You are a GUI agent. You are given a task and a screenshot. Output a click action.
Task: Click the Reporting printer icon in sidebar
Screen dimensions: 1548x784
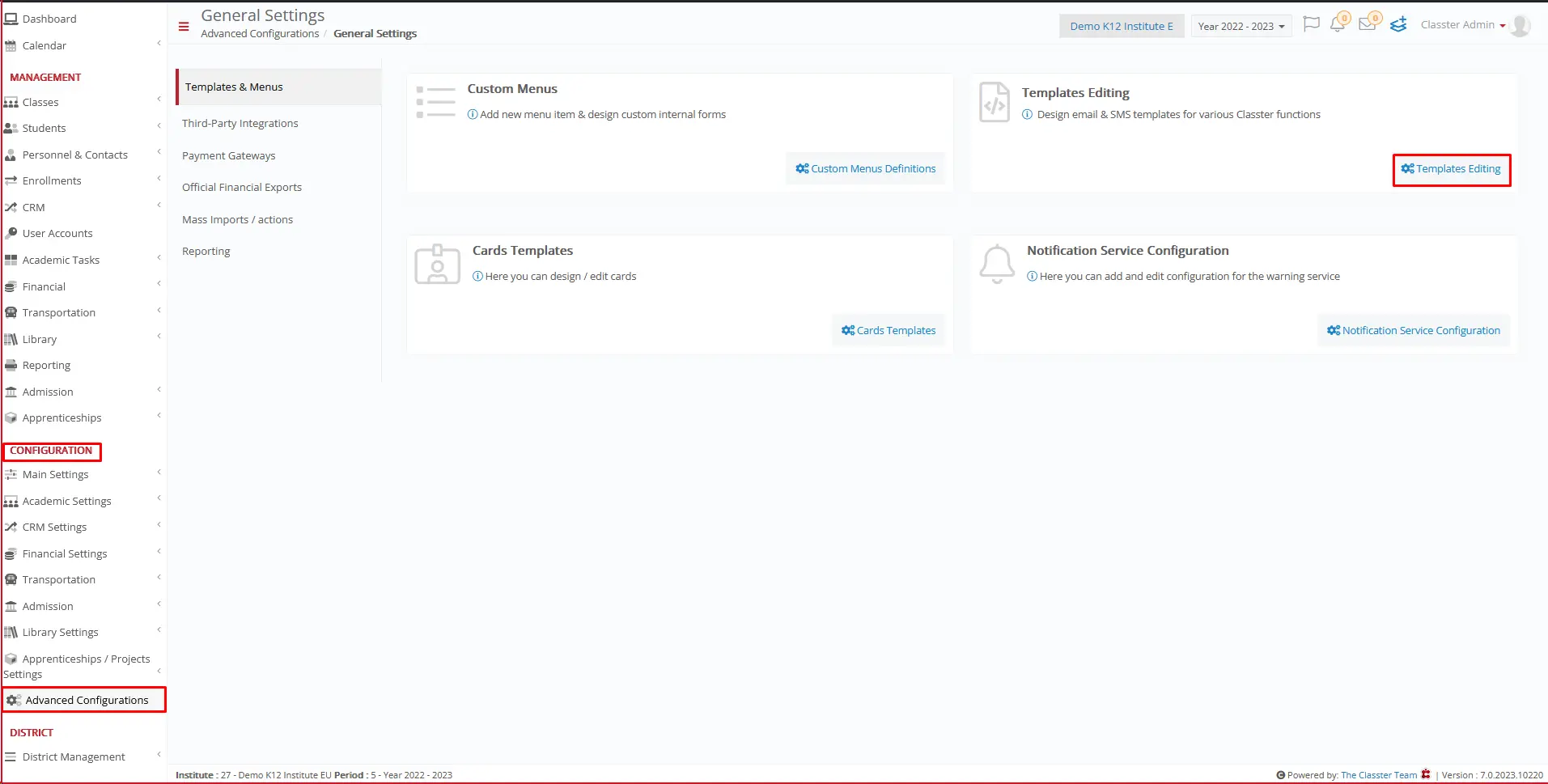click(11, 366)
